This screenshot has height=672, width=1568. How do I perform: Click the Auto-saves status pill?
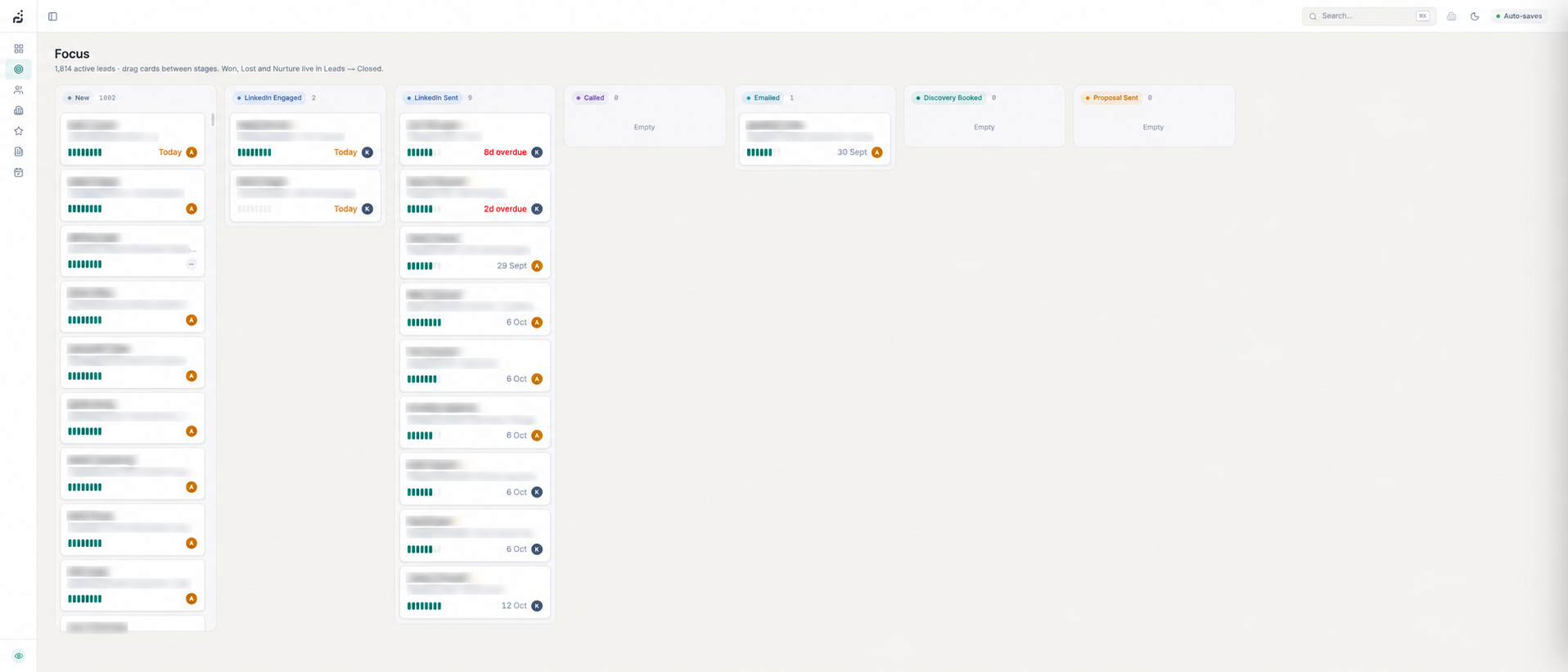[1519, 16]
